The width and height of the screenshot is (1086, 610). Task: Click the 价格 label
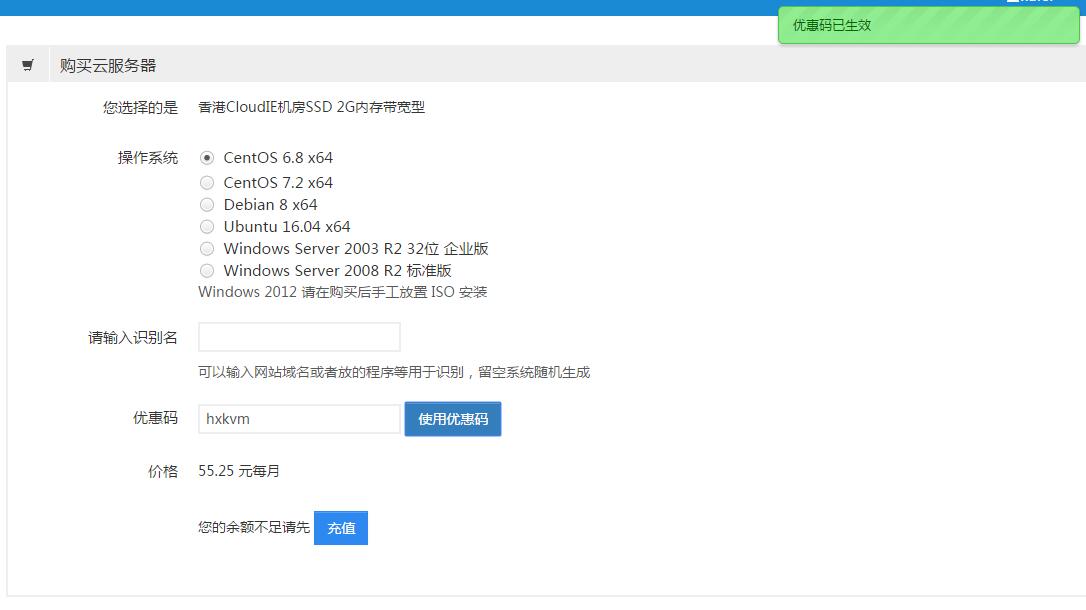(x=163, y=472)
